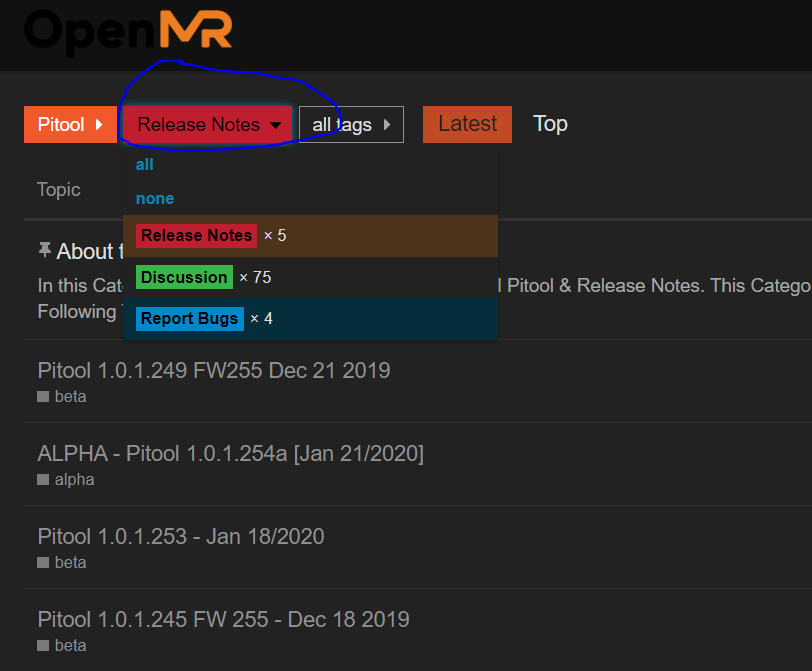Choose the blue Report Bugs category

[189, 319]
